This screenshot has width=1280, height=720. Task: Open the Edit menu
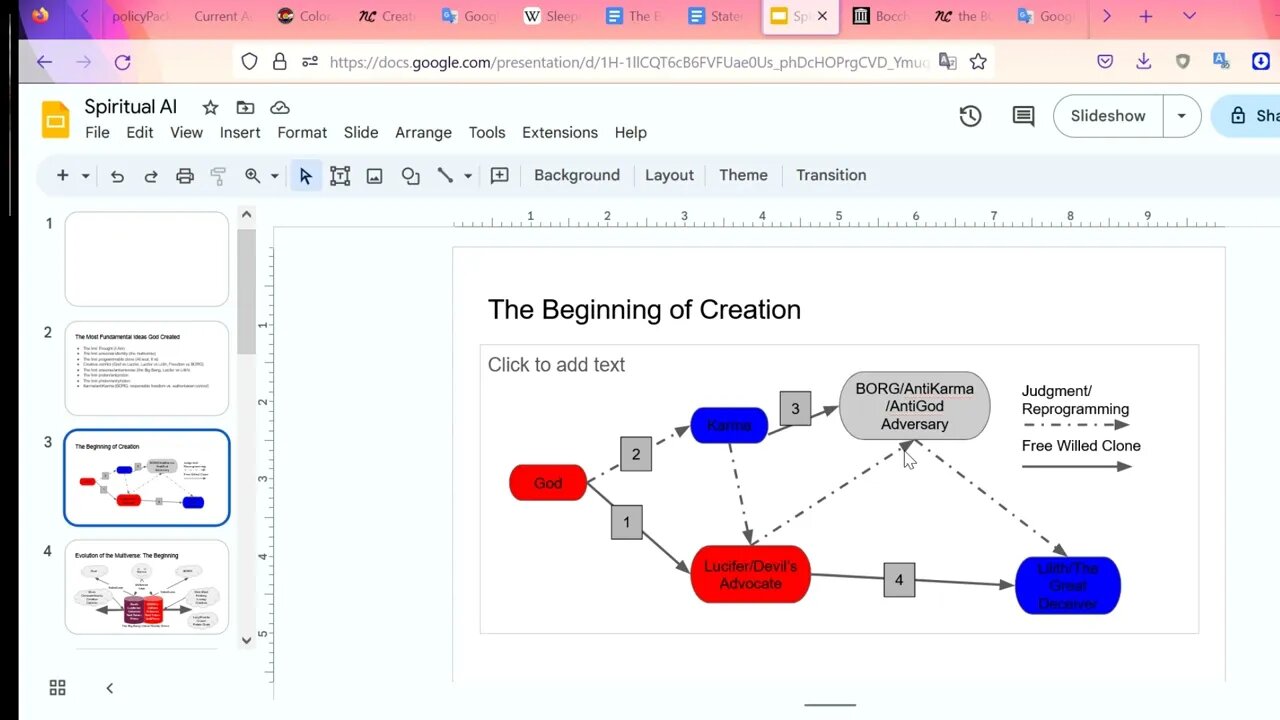pos(139,132)
